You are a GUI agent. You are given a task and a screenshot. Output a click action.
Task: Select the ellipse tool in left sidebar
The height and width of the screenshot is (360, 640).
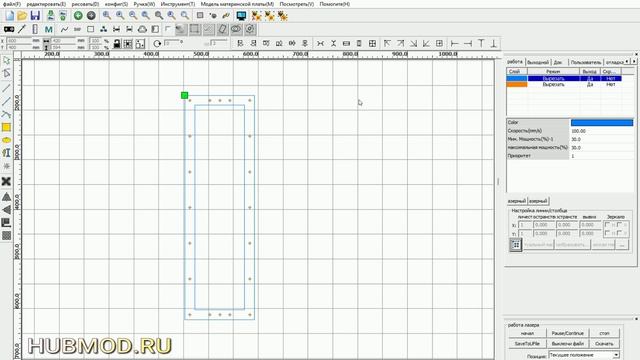[x=6, y=140]
